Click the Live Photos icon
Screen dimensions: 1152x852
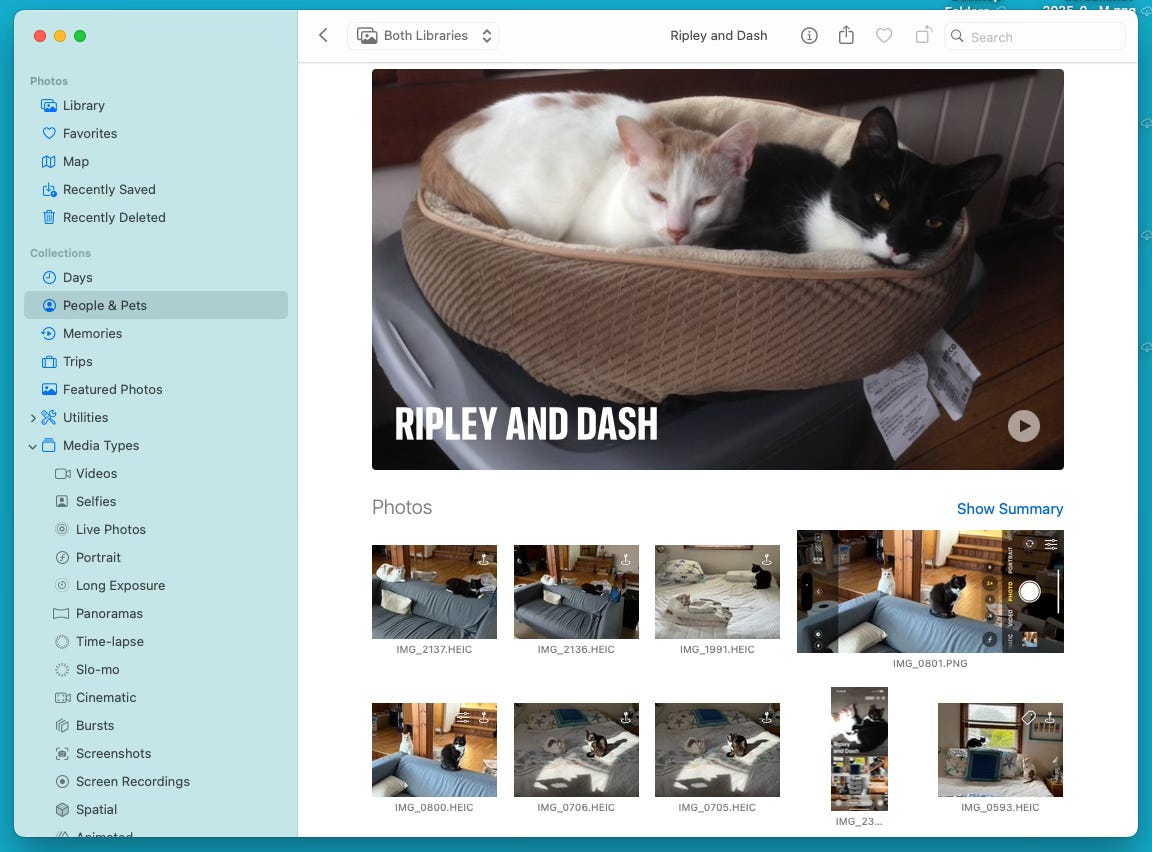(62, 530)
